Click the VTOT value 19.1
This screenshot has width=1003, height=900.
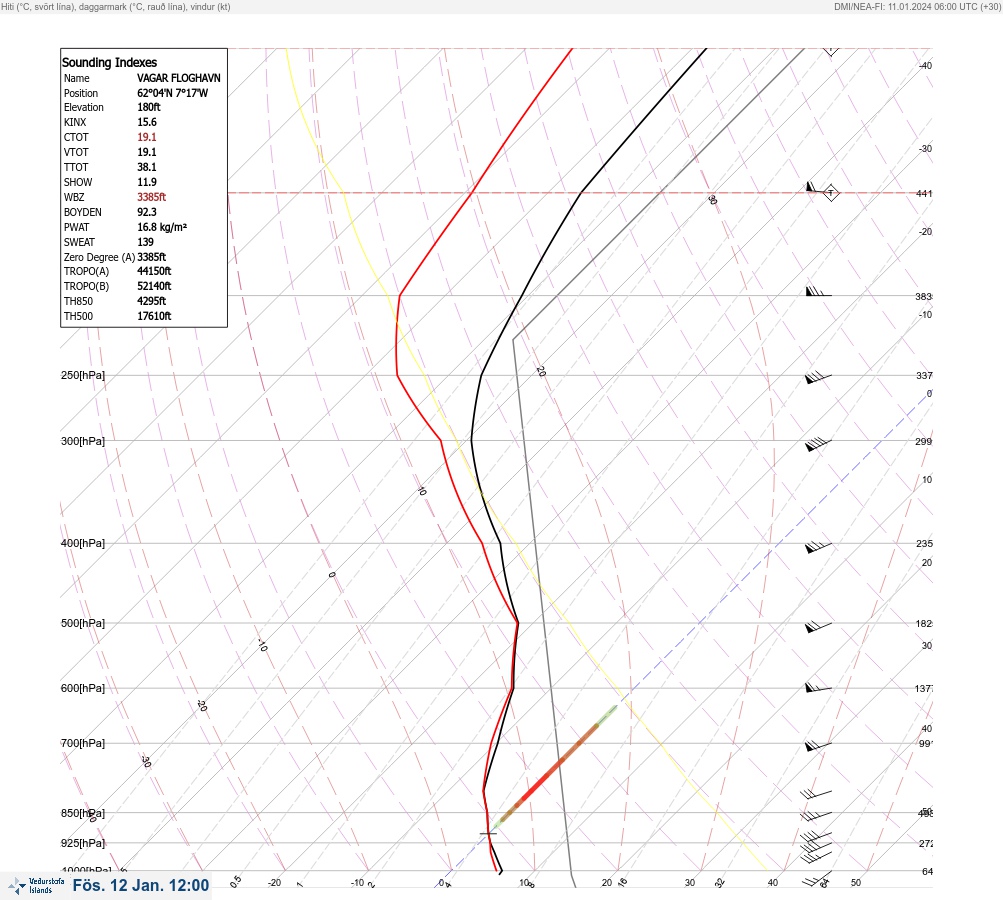(x=147, y=152)
